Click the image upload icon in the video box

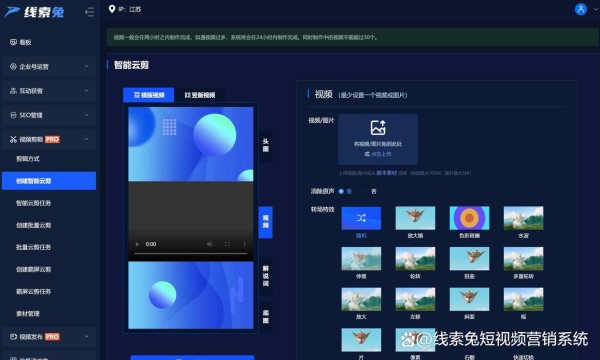coord(378,128)
